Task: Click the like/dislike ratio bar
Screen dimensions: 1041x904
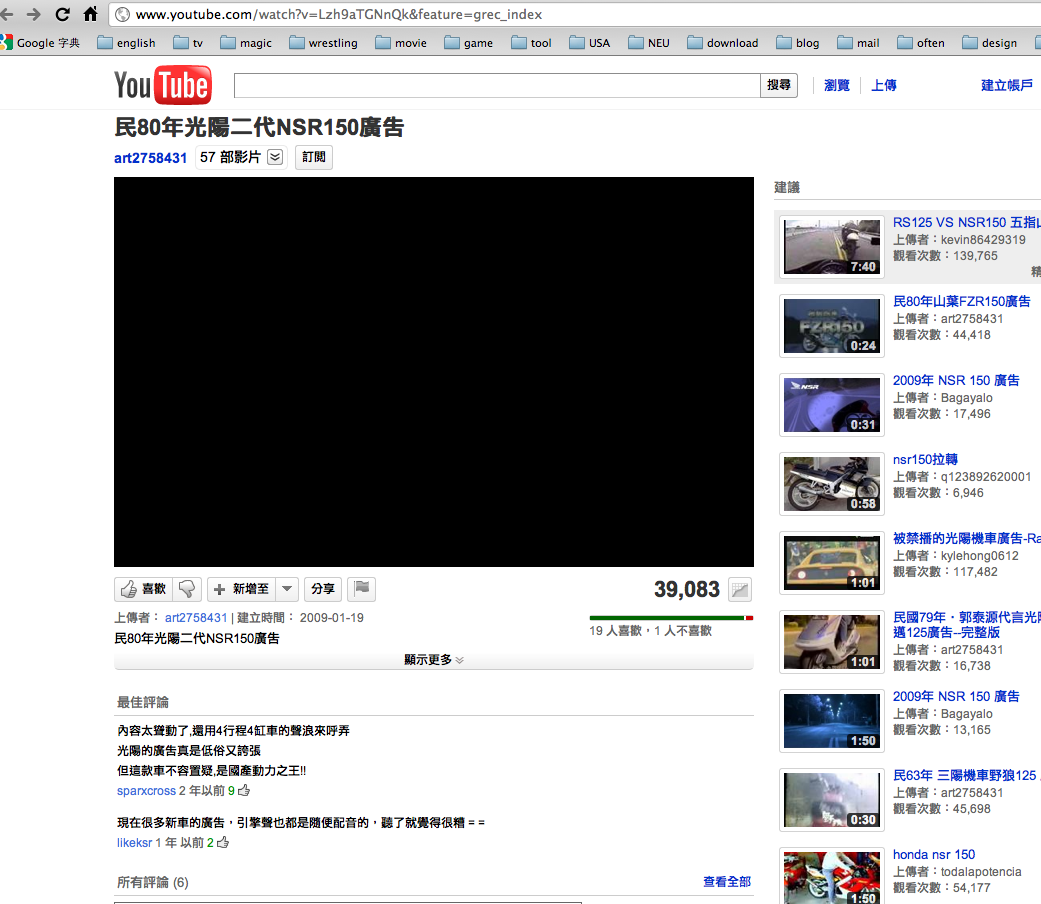Action: tap(670, 618)
